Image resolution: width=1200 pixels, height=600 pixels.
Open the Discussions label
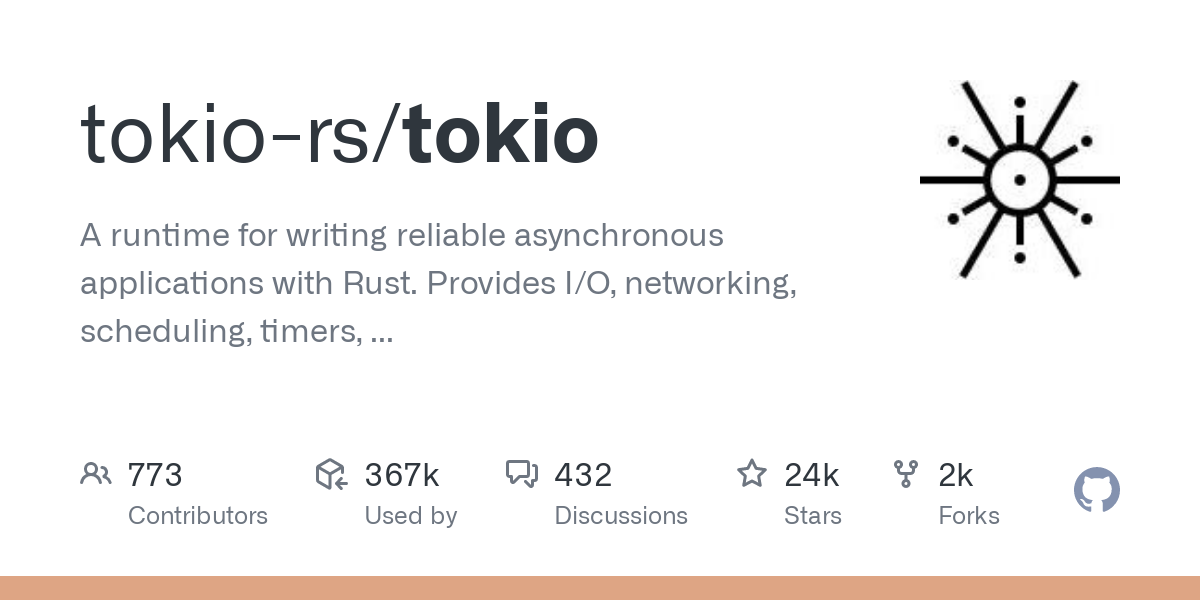(621, 516)
